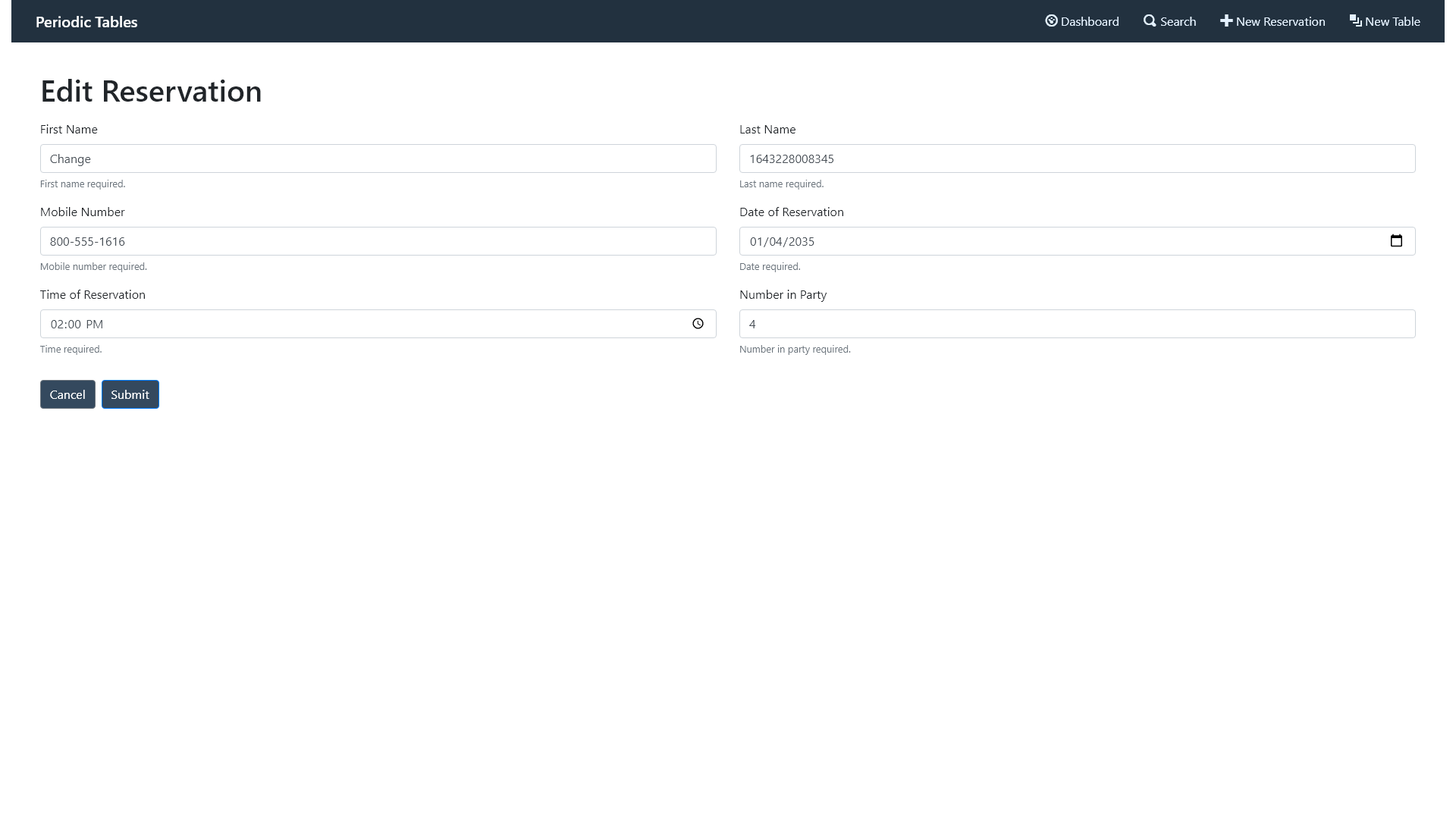Focus the Last Name input field
Image resolution: width=1456 pixels, height=819 pixels.
click(1078, 158)
